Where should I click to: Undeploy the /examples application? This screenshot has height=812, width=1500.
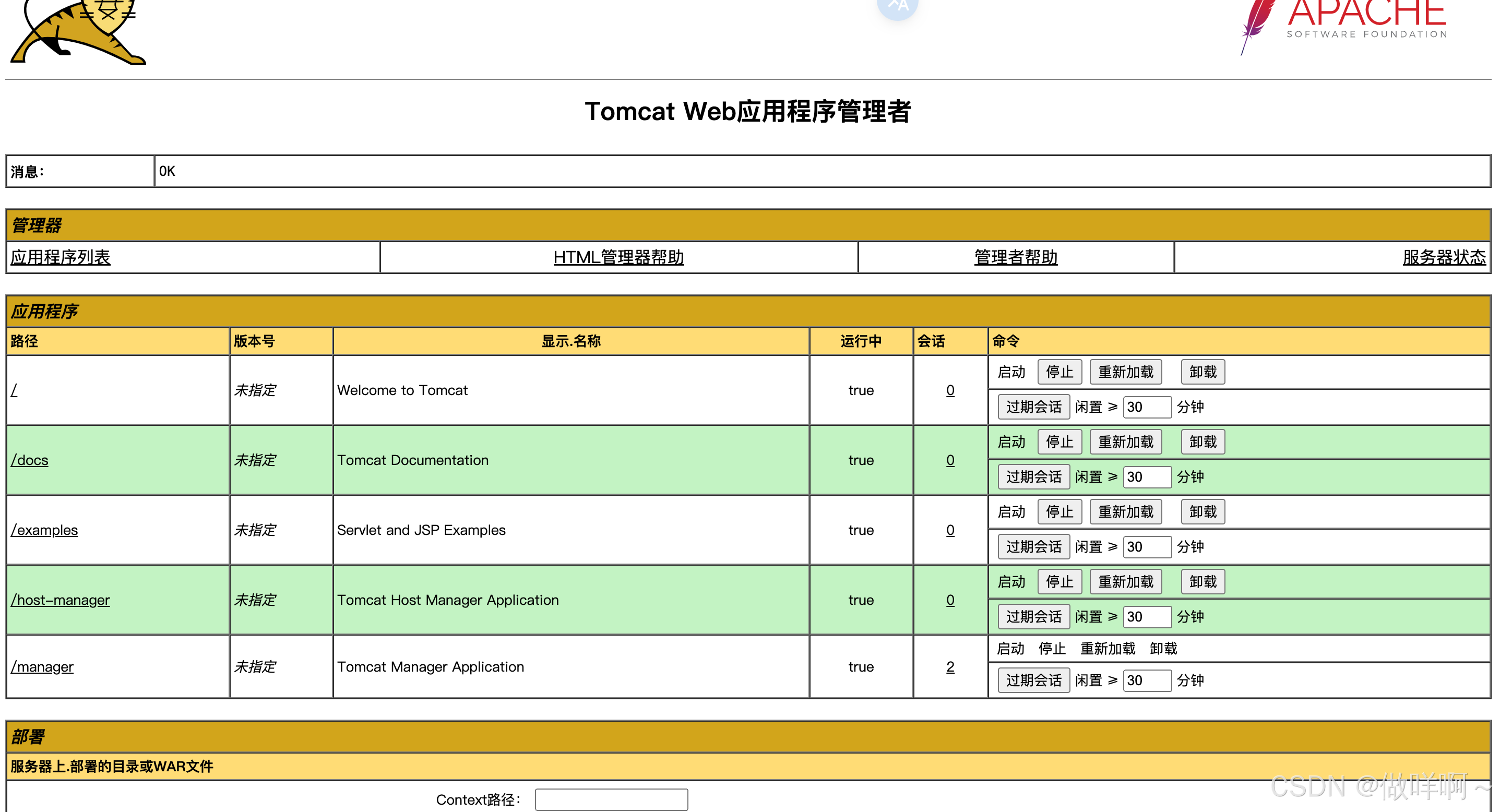click(x=1203, y=511)
